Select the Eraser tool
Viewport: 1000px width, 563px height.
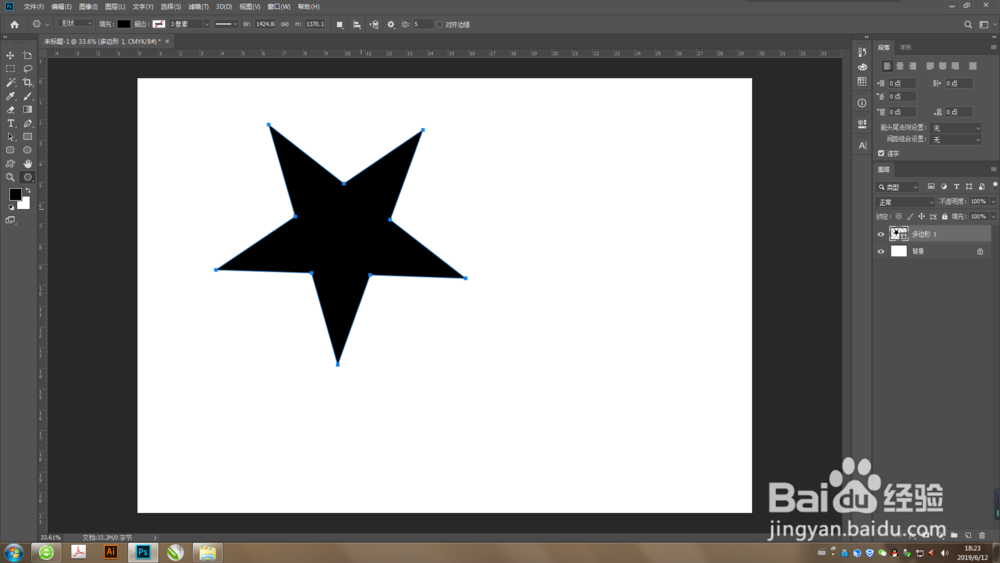[10, 110]
